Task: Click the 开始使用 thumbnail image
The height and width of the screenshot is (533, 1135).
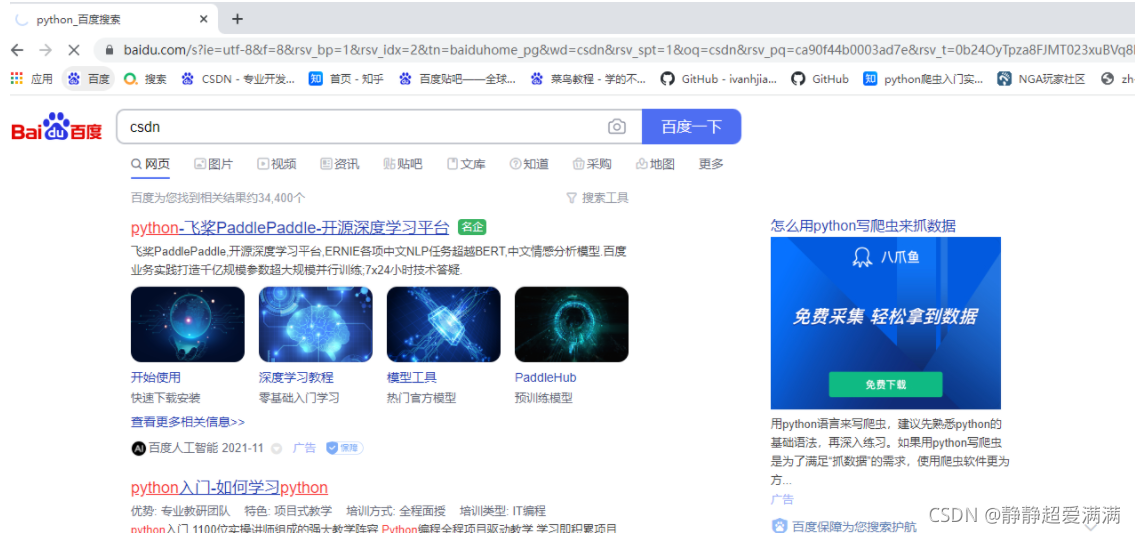Action: pyautogui.click(x=187, y=324)
